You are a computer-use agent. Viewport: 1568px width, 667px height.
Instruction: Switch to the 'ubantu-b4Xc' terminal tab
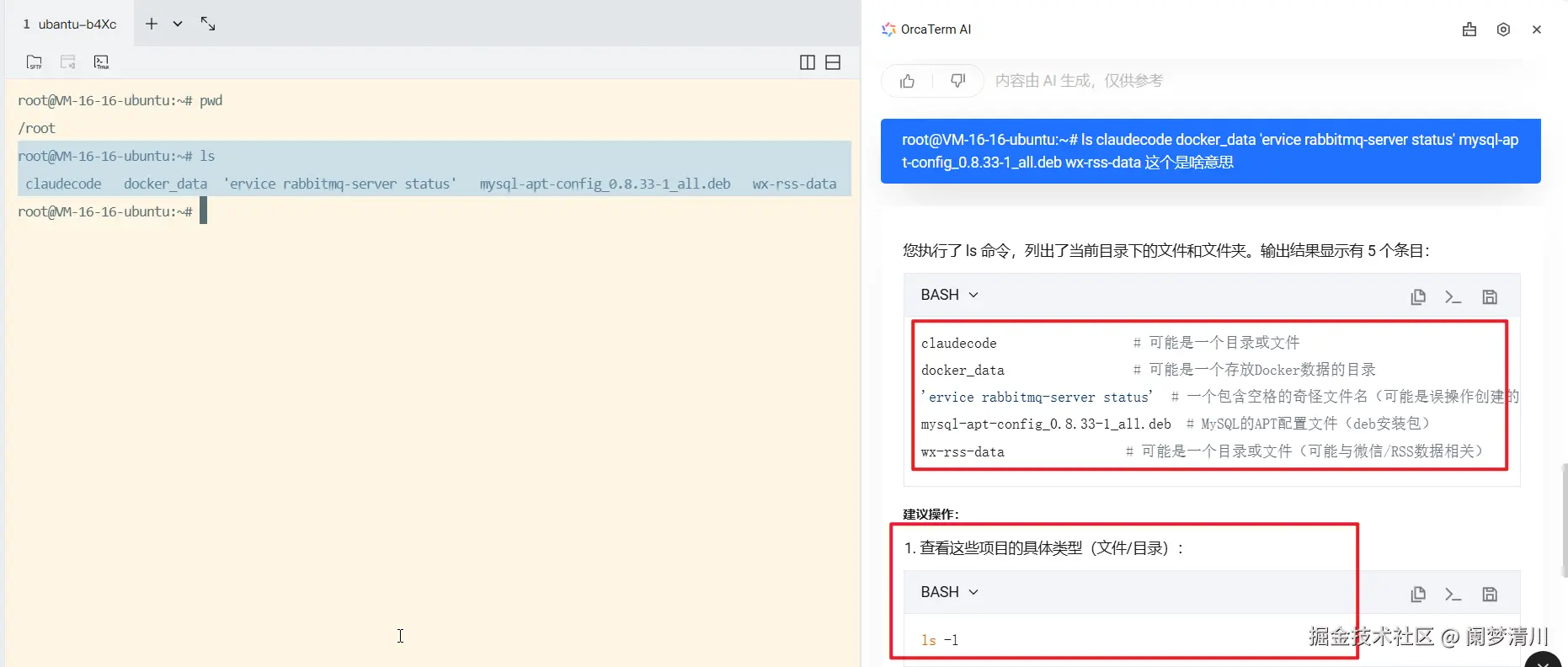point(70,24)
